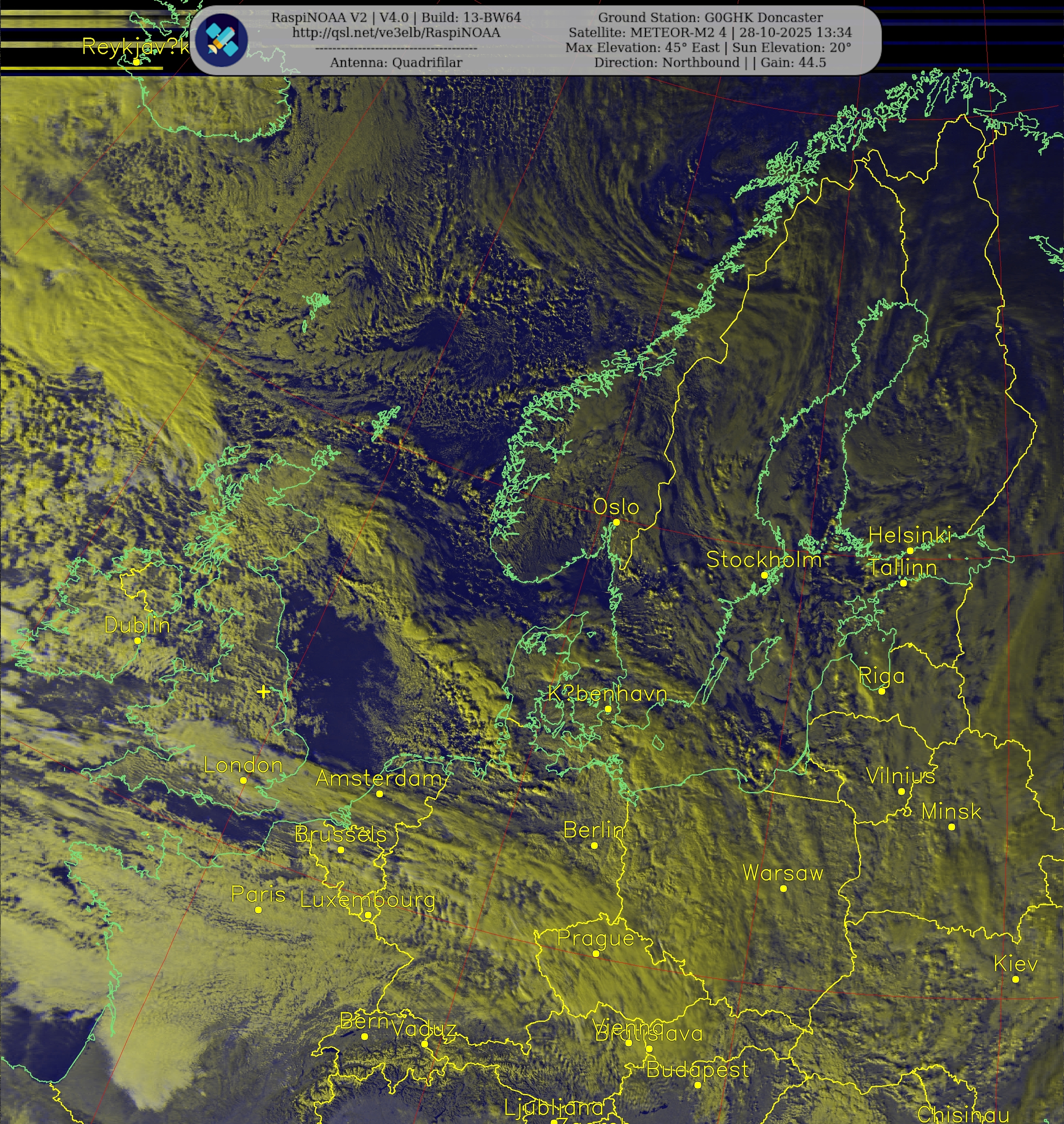Click the Ground Station G0GHK Doncaster text
Image resolution: width=1064 pixels, height=1124 pixels.
coord(710,18)
